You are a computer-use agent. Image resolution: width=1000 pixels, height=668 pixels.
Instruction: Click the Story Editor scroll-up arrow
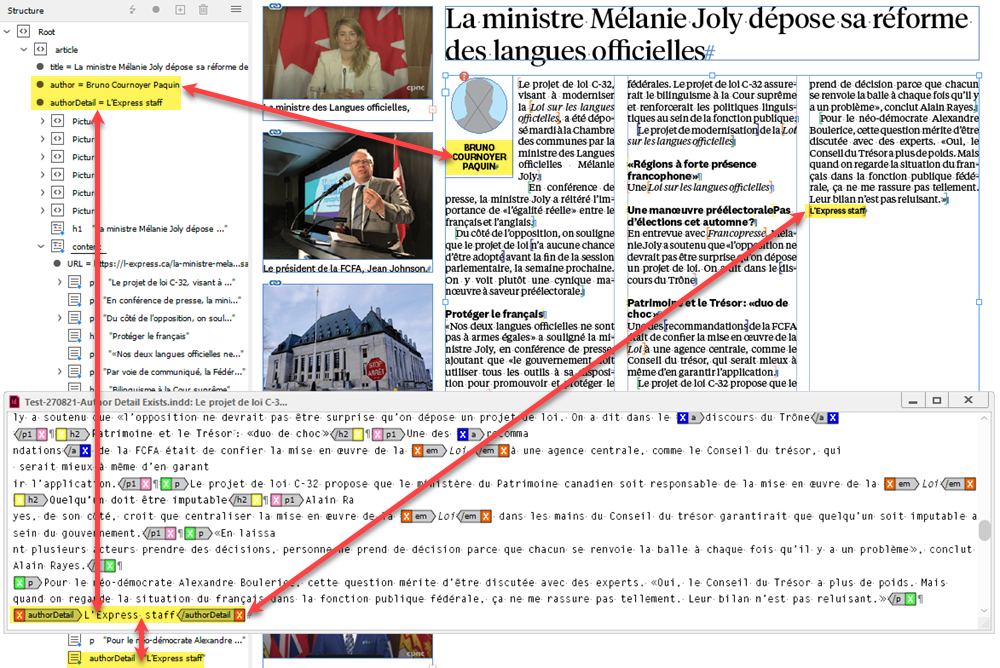click(x=985, y=419)
